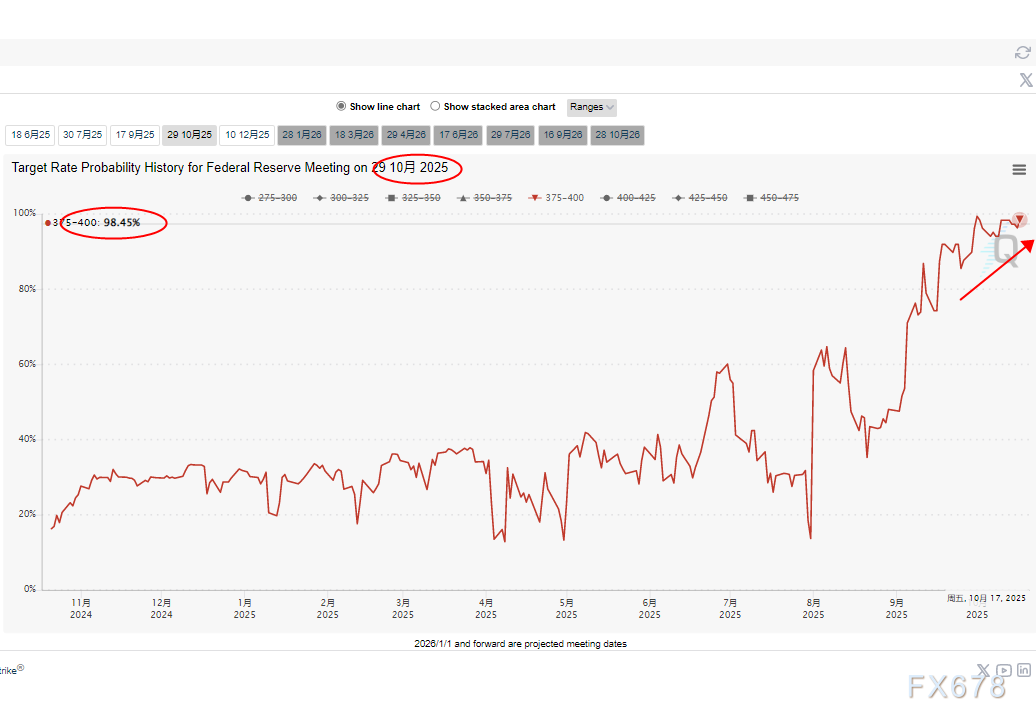
Task: Click the 18 6月25 meeting button
Action: (x=30, y=135)
